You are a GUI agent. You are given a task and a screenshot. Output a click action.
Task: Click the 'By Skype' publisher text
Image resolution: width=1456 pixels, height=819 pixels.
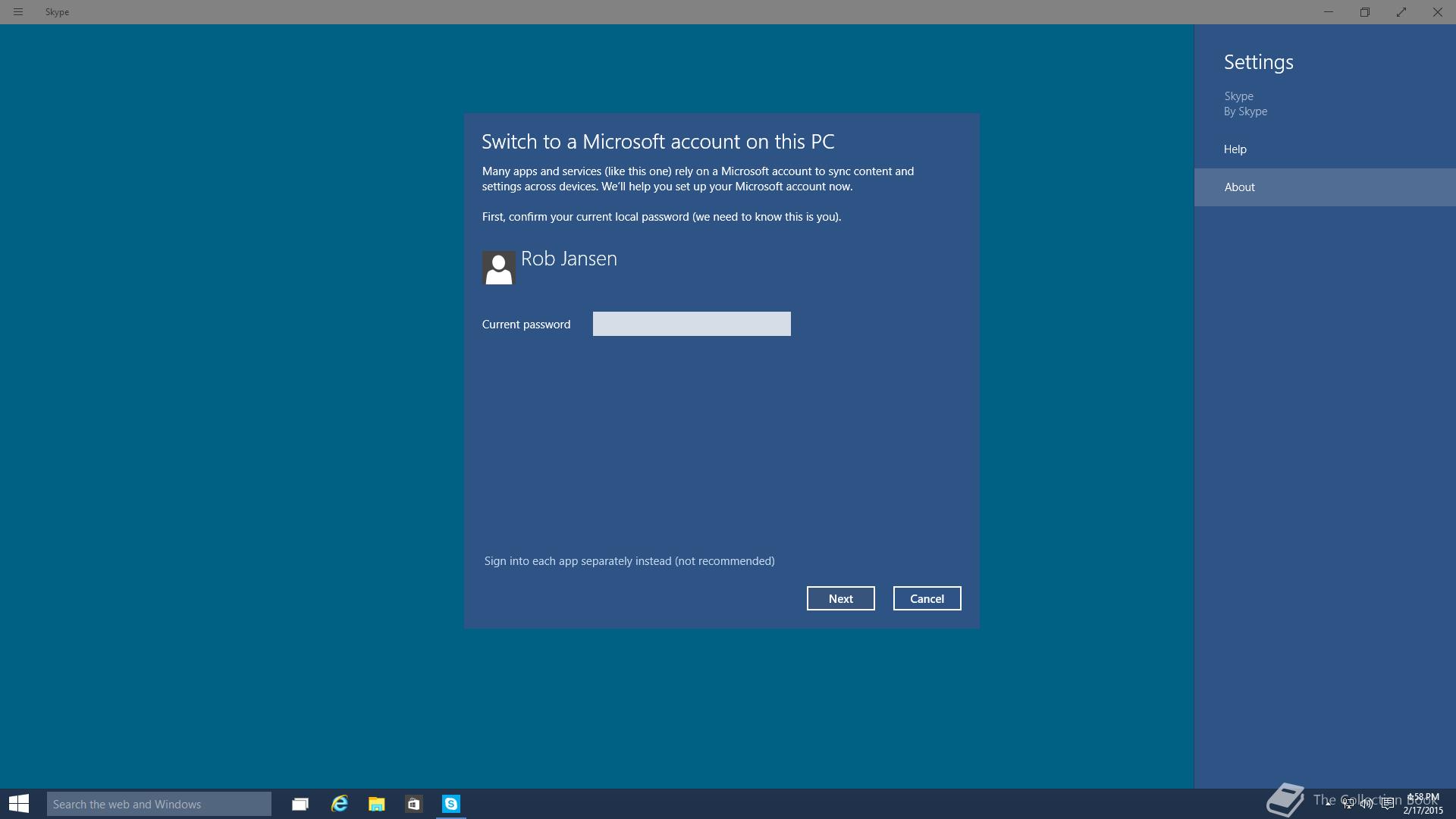tap(1245, 111)
